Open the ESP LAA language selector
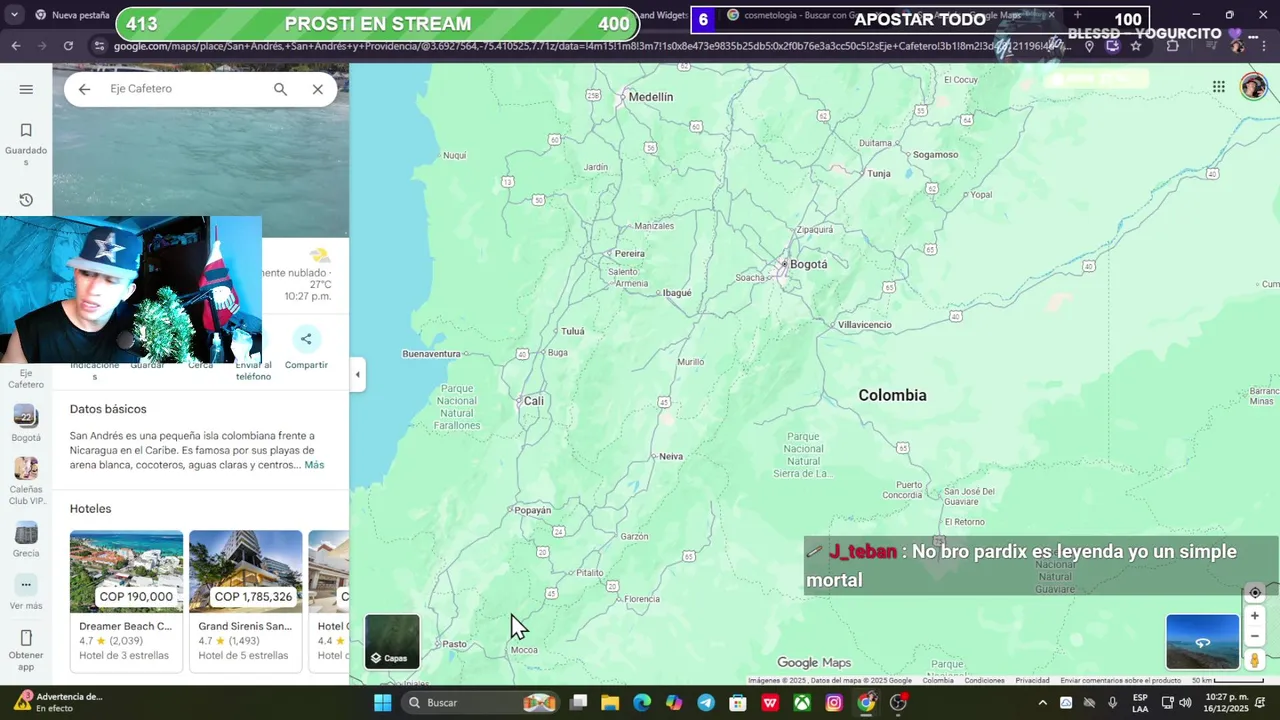 pyautogui.click(x=1140, y=703)
